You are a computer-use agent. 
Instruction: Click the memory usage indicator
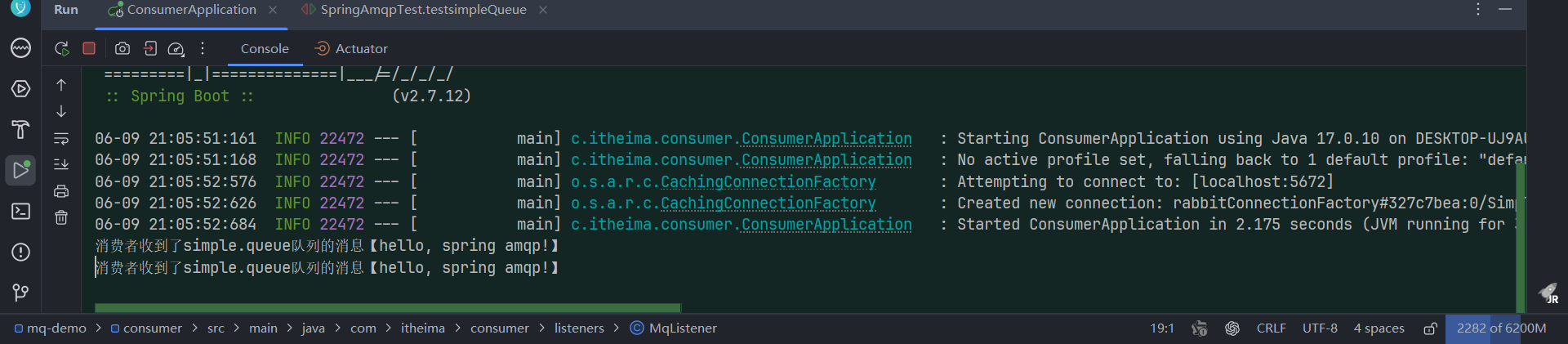pos(1501,328)
